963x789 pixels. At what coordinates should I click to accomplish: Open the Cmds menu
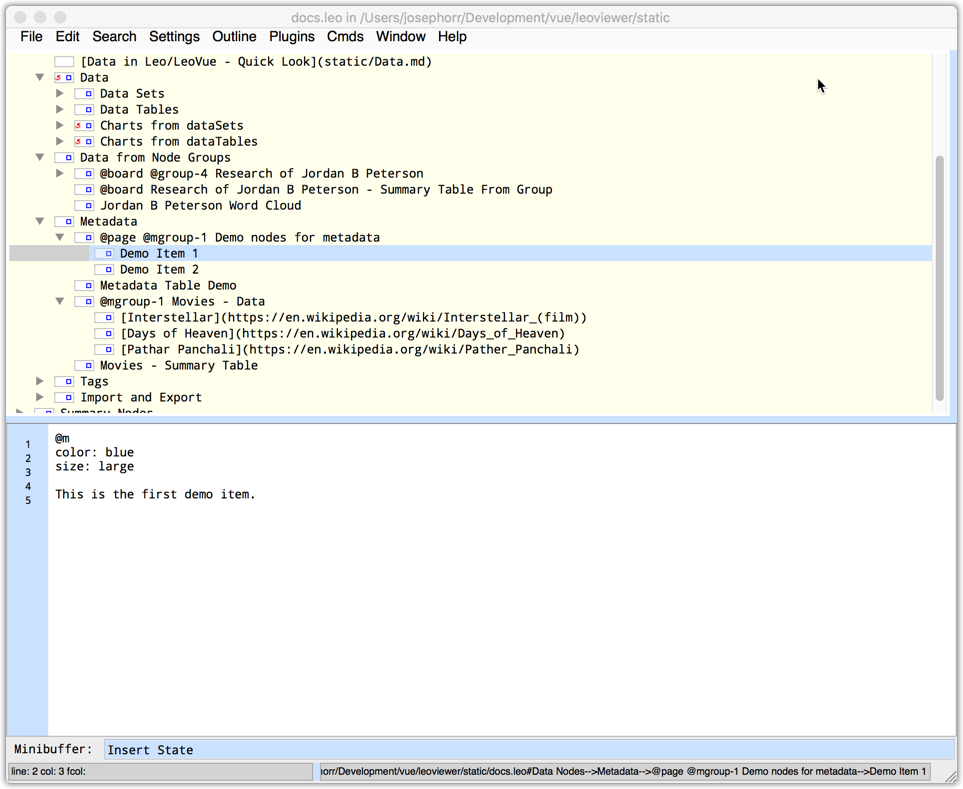[x=345, y=37]
